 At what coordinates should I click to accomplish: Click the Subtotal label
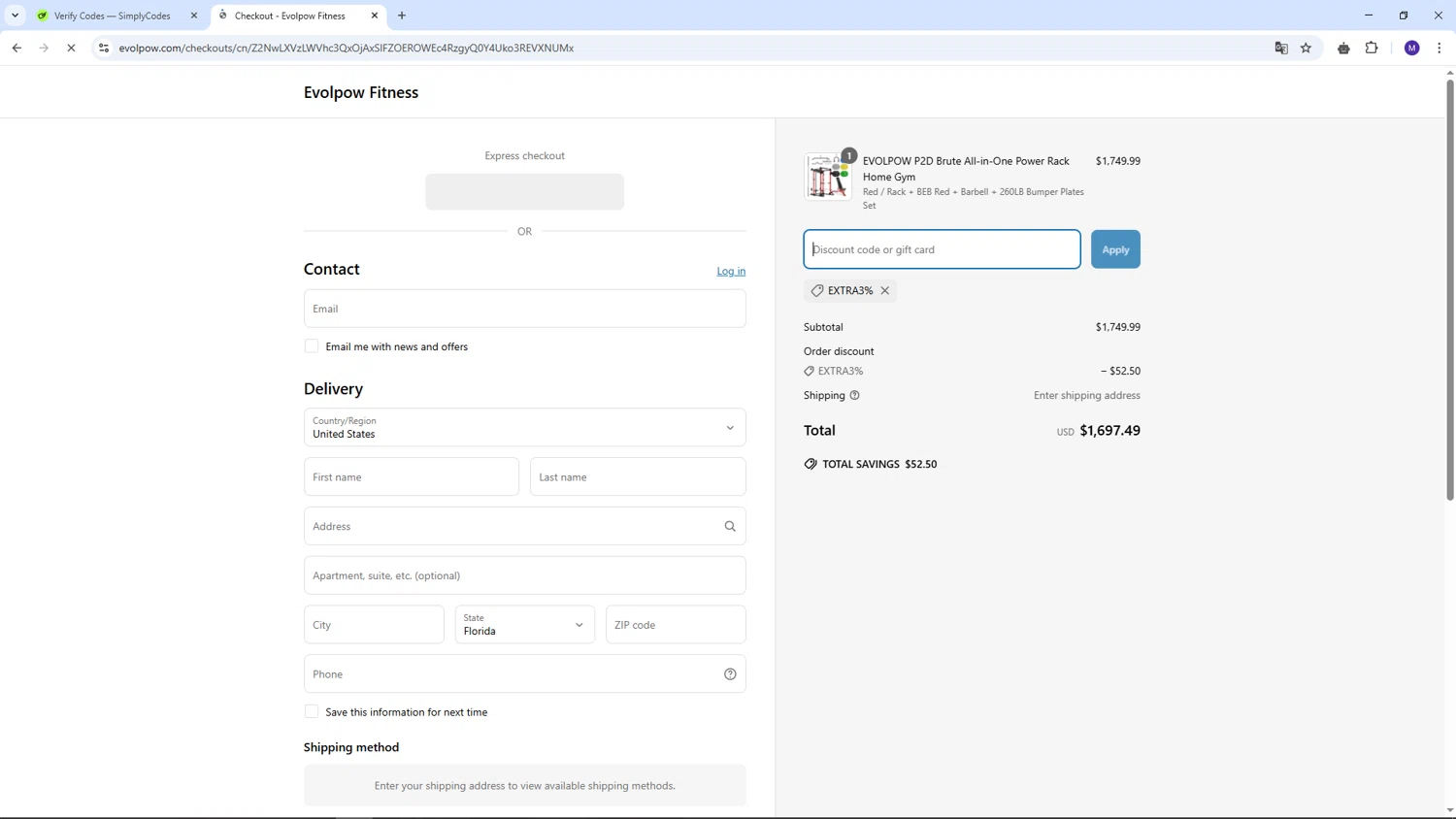(823, 327)
